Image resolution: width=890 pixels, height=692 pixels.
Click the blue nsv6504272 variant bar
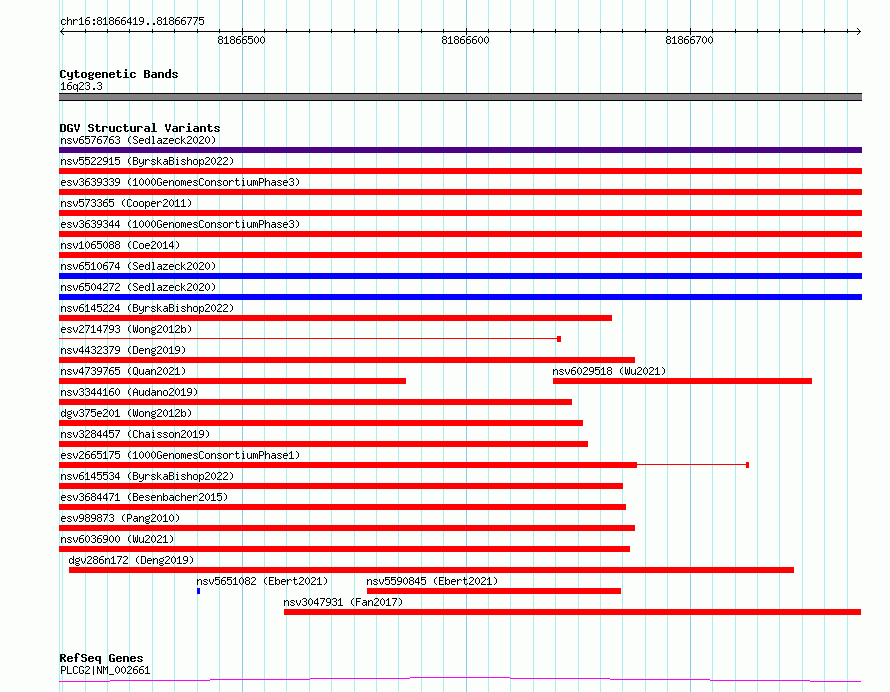coord(460,297)
